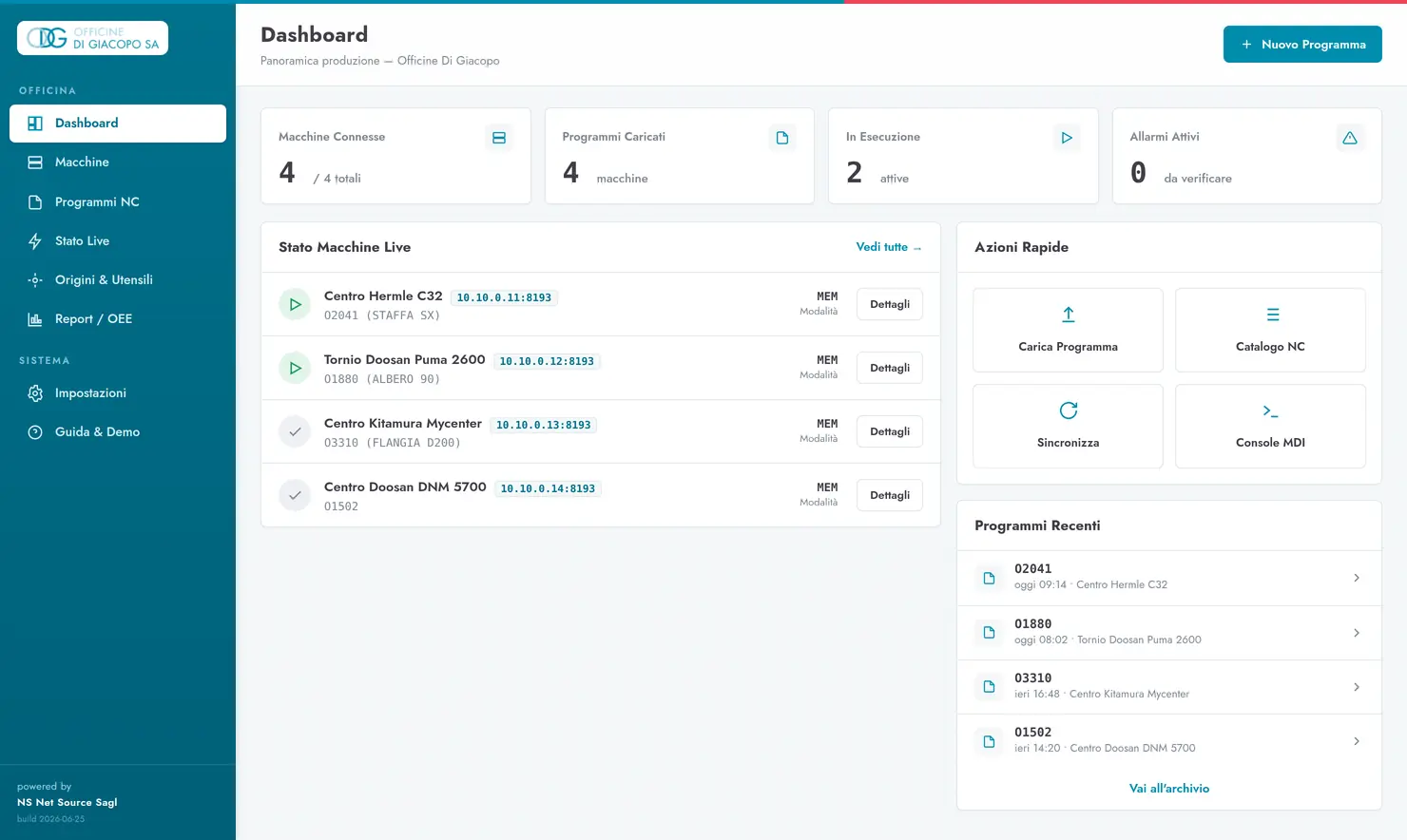The image size is (1407, 840).
Task: Start Sincronizza refresh action
Action: [1068, 426]
